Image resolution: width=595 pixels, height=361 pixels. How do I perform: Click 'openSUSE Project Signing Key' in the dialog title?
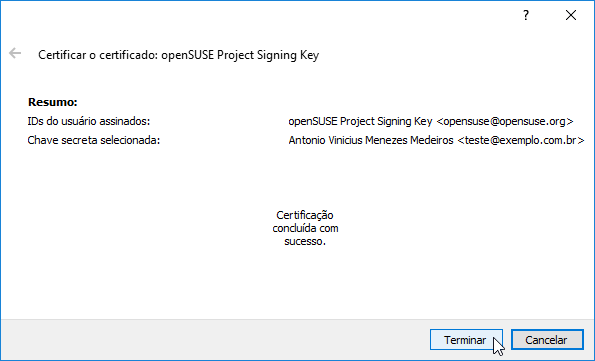(240, 55)
